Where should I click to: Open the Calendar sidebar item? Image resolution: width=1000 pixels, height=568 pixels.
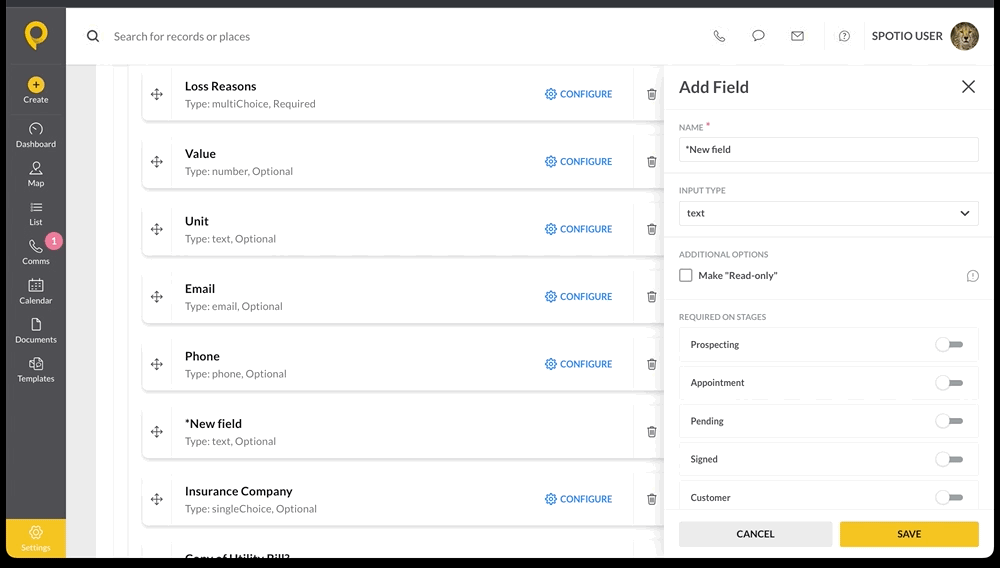[36, 291]
